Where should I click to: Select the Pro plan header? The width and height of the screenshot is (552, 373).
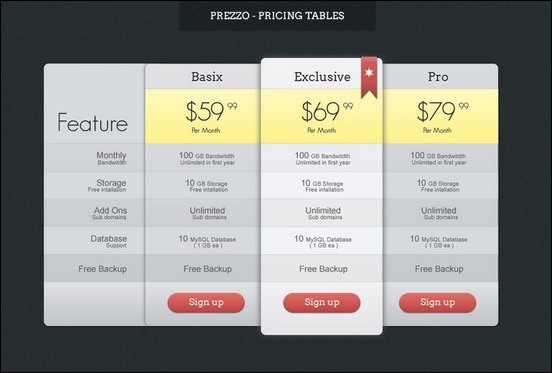click(438, 77)
